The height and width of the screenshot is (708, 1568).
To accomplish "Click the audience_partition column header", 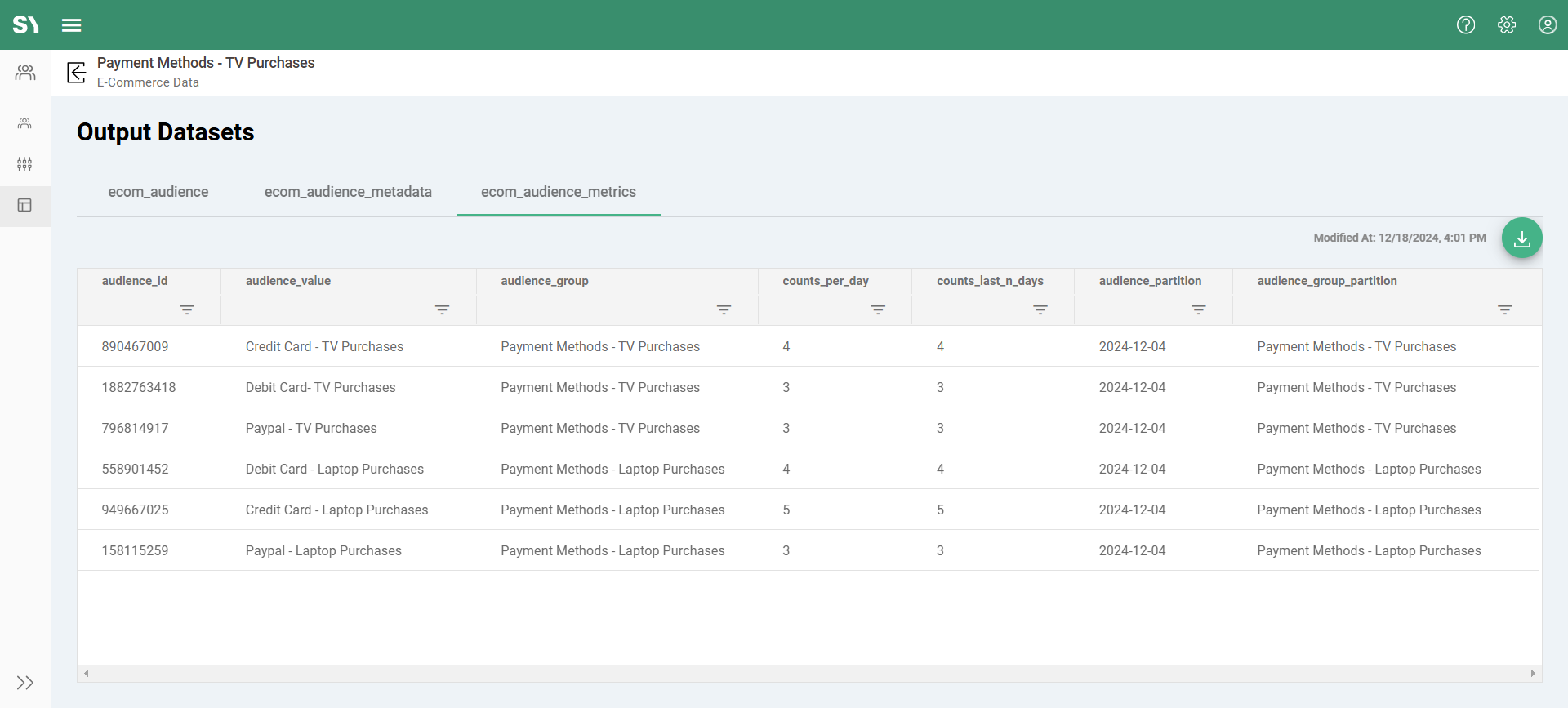I will (1150, 281).
